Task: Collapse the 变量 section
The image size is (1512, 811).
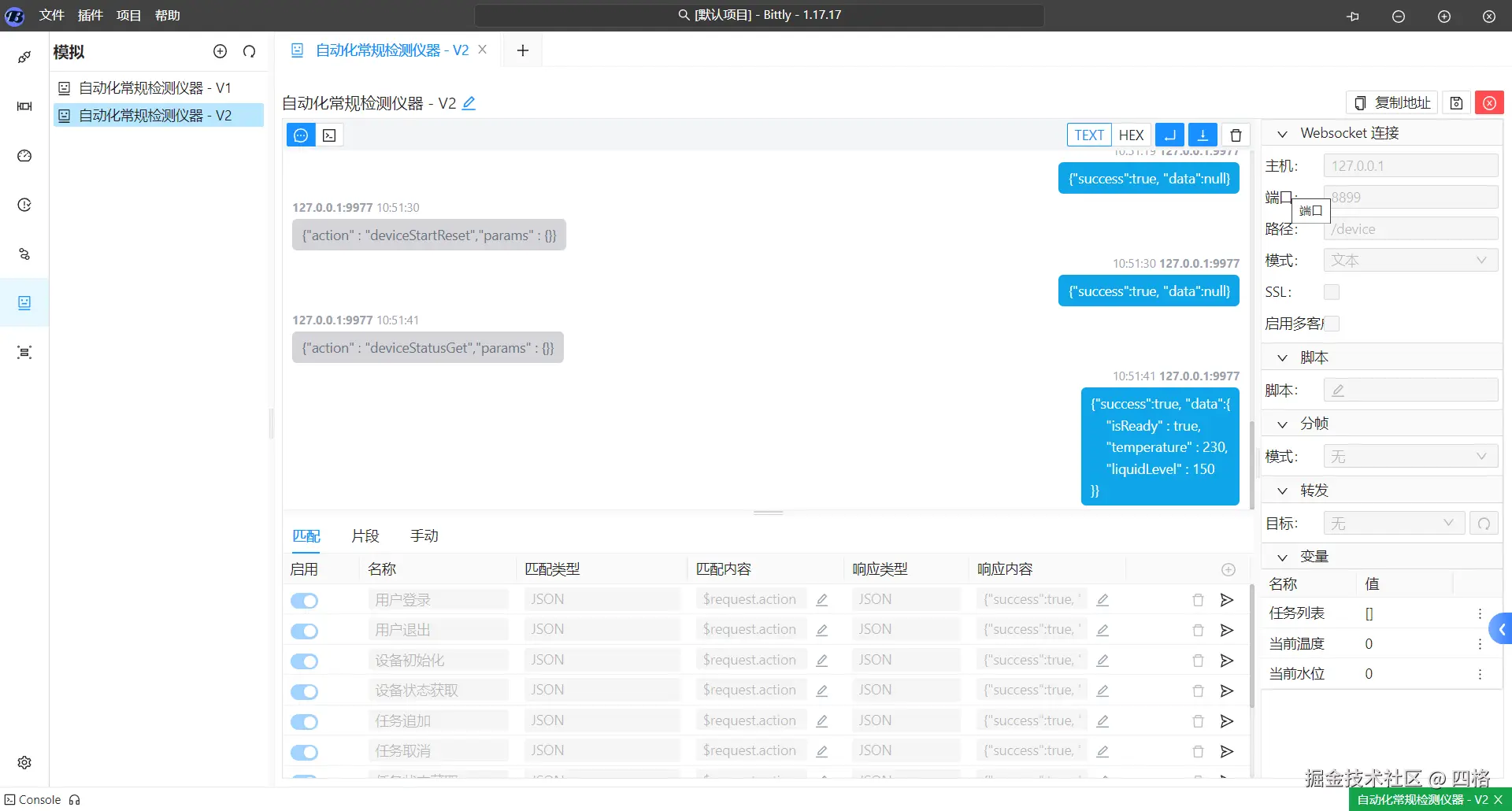Action: pyautogui.click(x=1282, y=557)
